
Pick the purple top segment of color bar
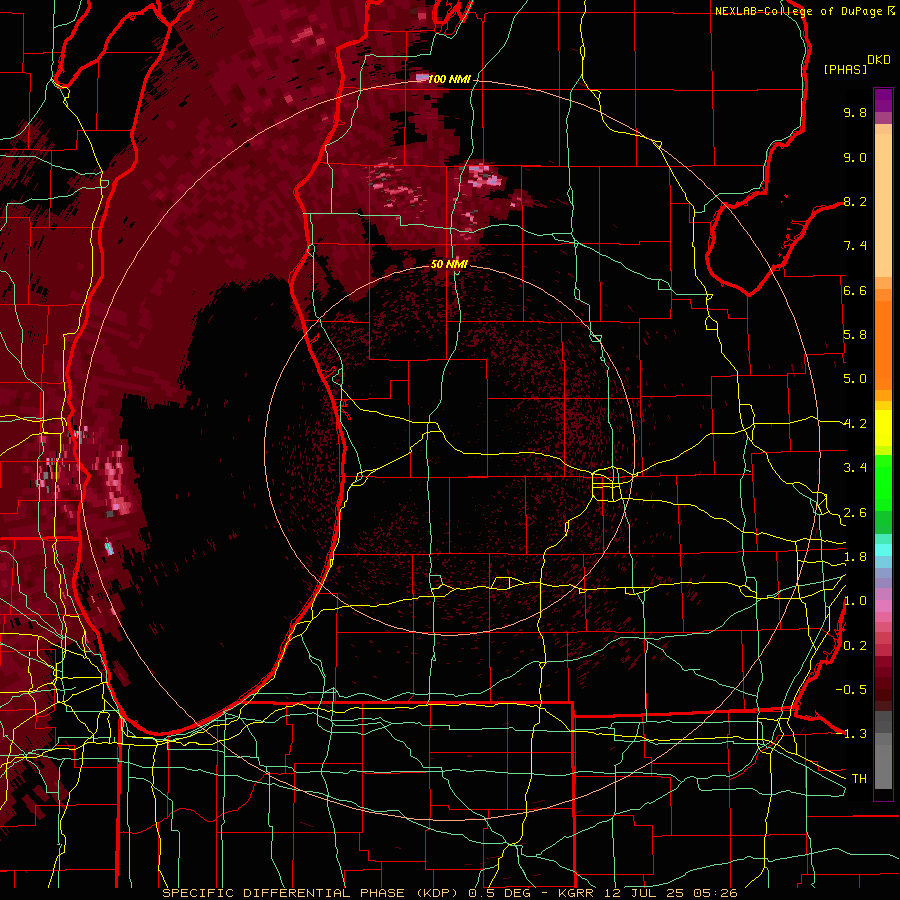coord(883,100)
